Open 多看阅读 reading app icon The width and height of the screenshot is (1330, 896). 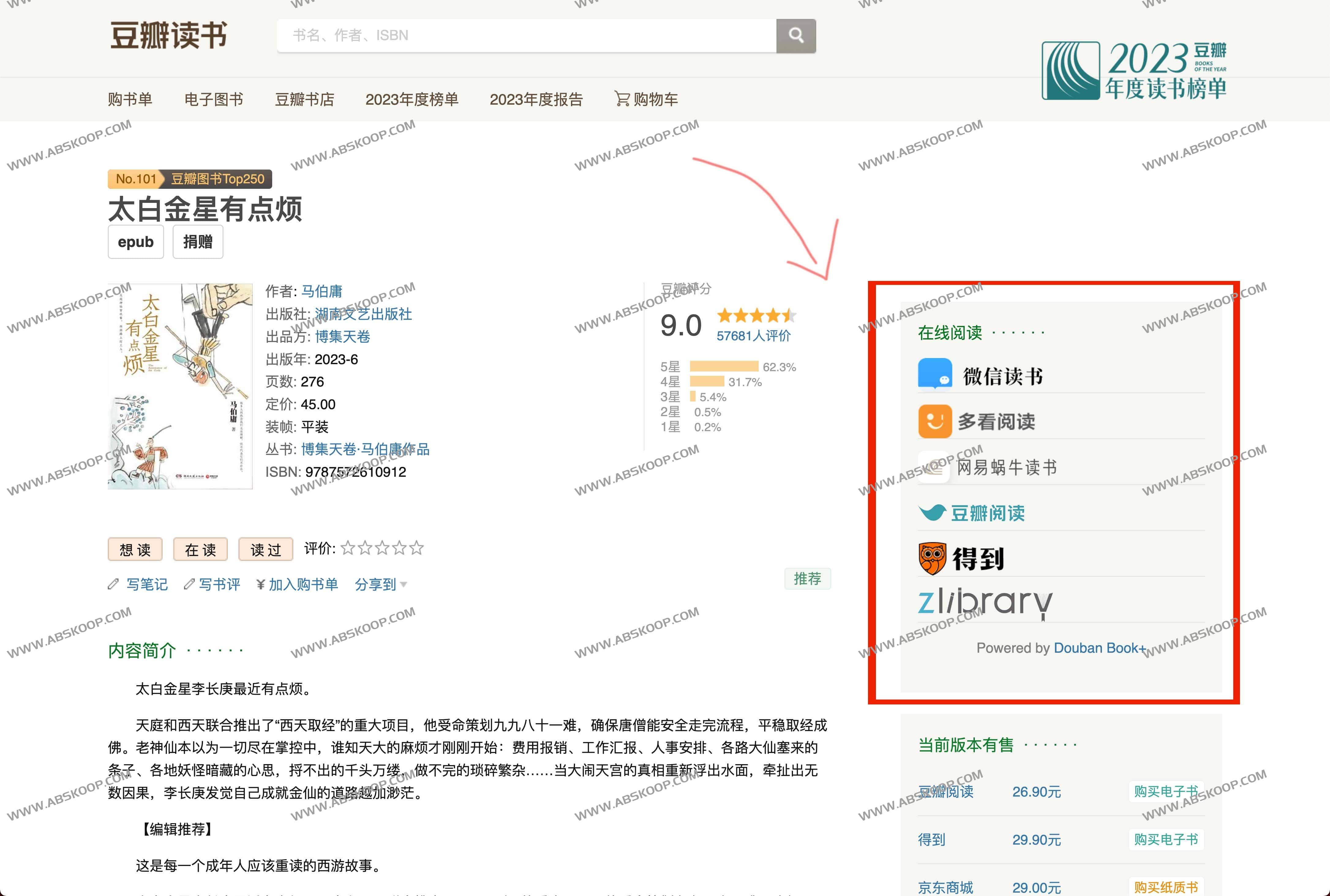point(935,421)
